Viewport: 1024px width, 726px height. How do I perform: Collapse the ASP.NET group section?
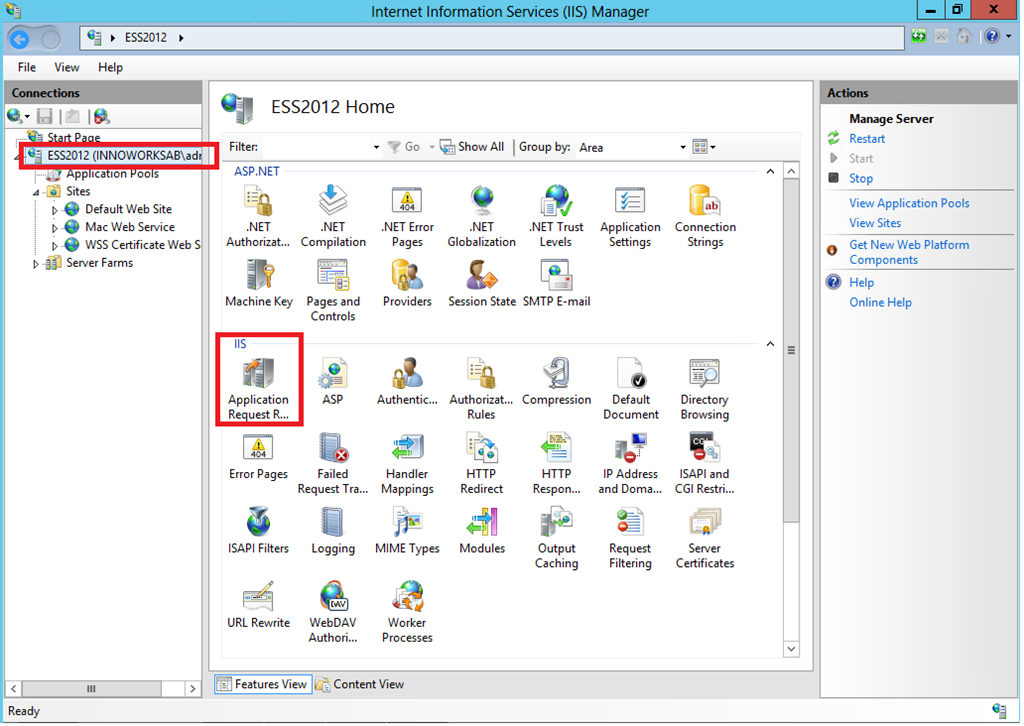(771, 172)
